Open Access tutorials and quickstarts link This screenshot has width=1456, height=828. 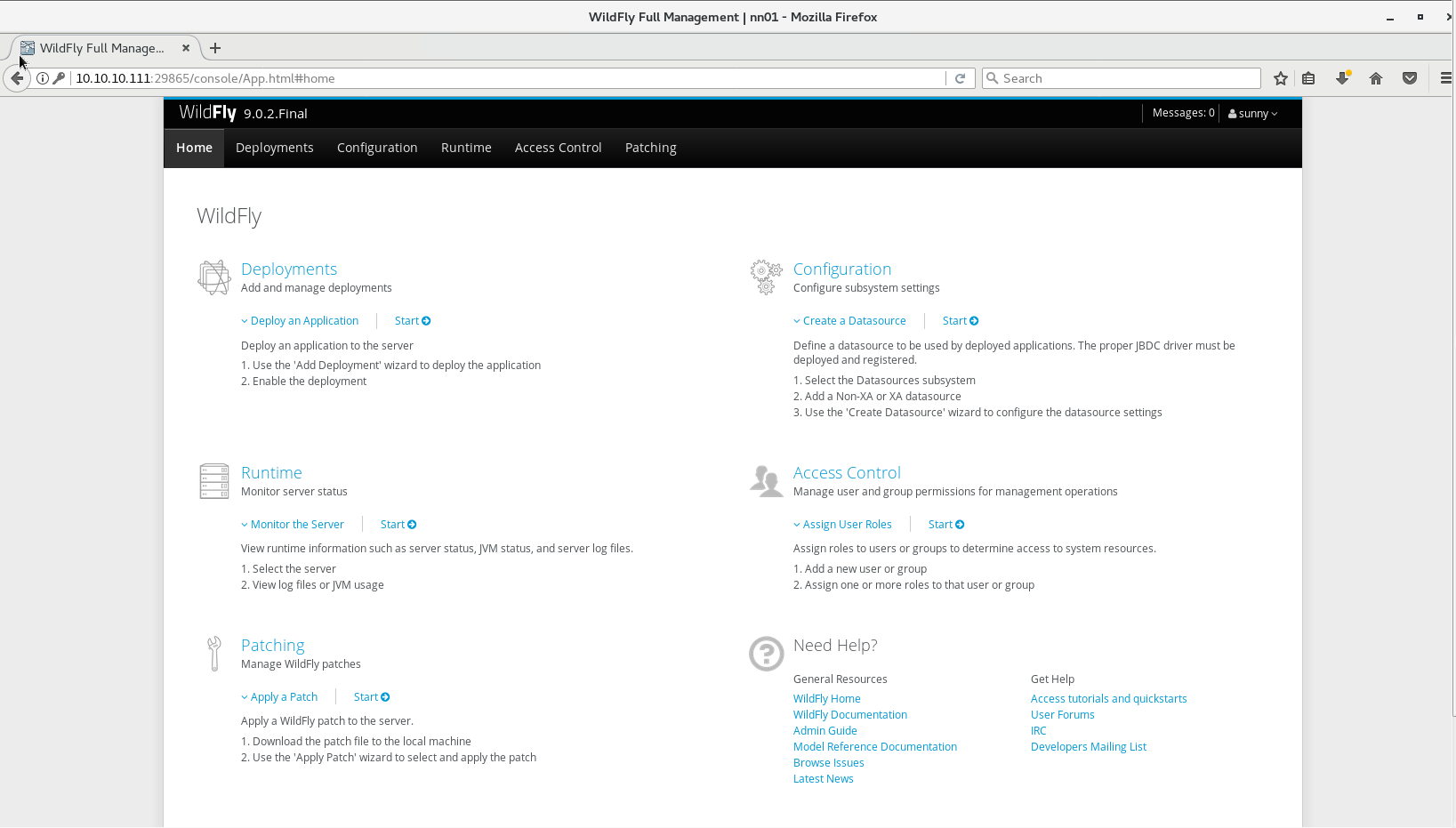[x=1109, y=699]
